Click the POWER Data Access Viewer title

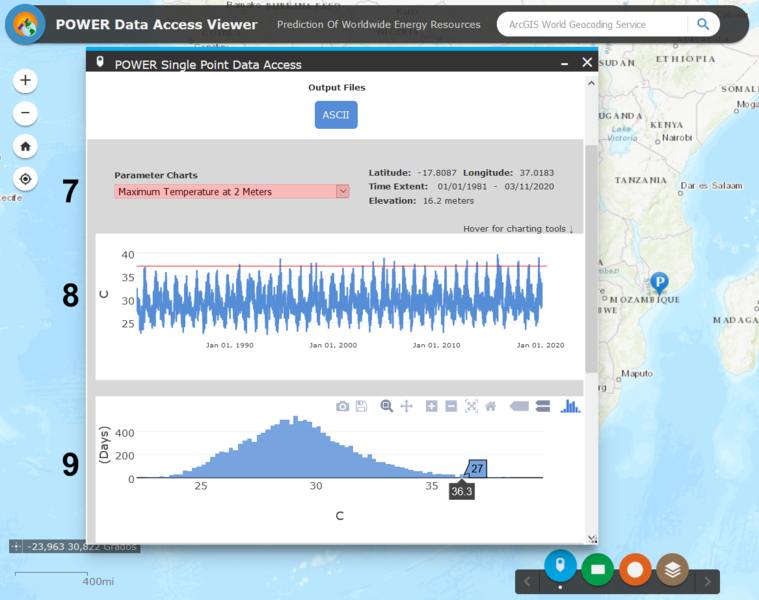click(x=156, y=25)
